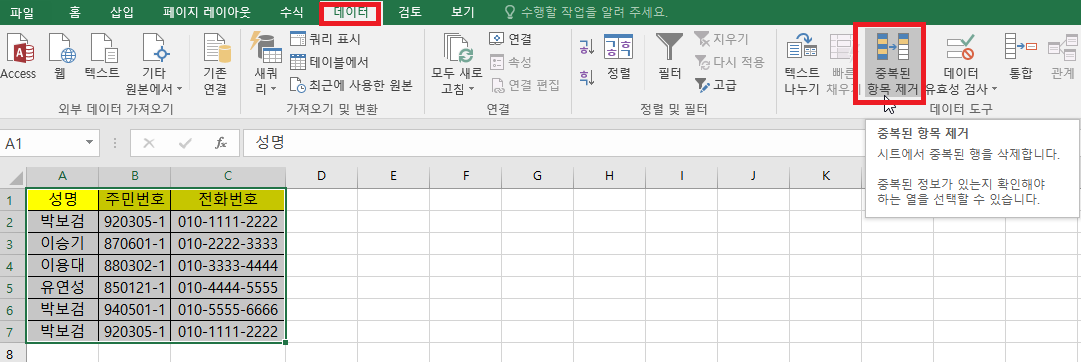Click 쿼리 표시

coord(325,39)
